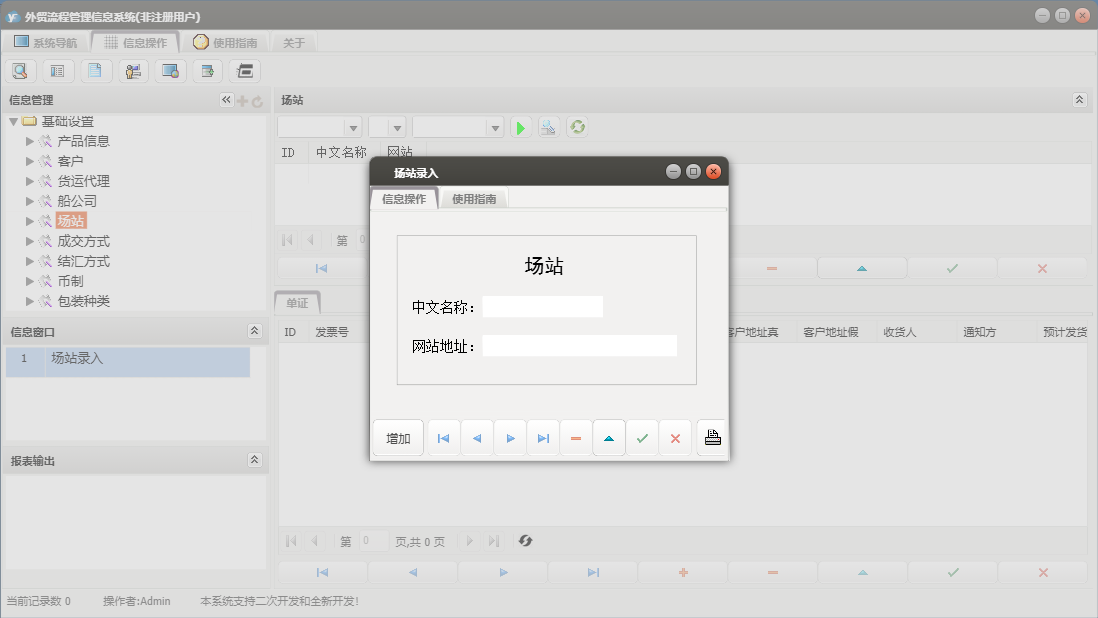Click the print icon in the 场站录入 dialog
This screenshot has width=1098, height=618.
tap(711, 437)
